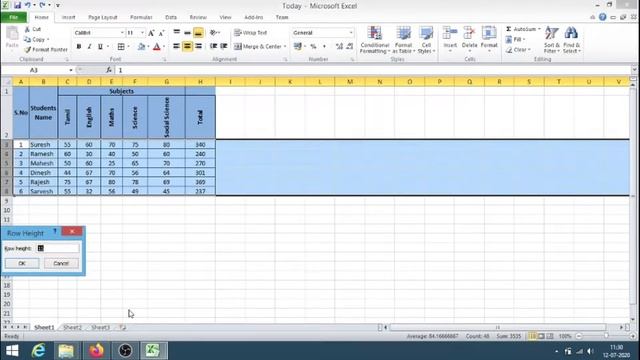640x360 pixels.
Task: Open the Font name Calibri dropdown
Action: tap(122, 33)
